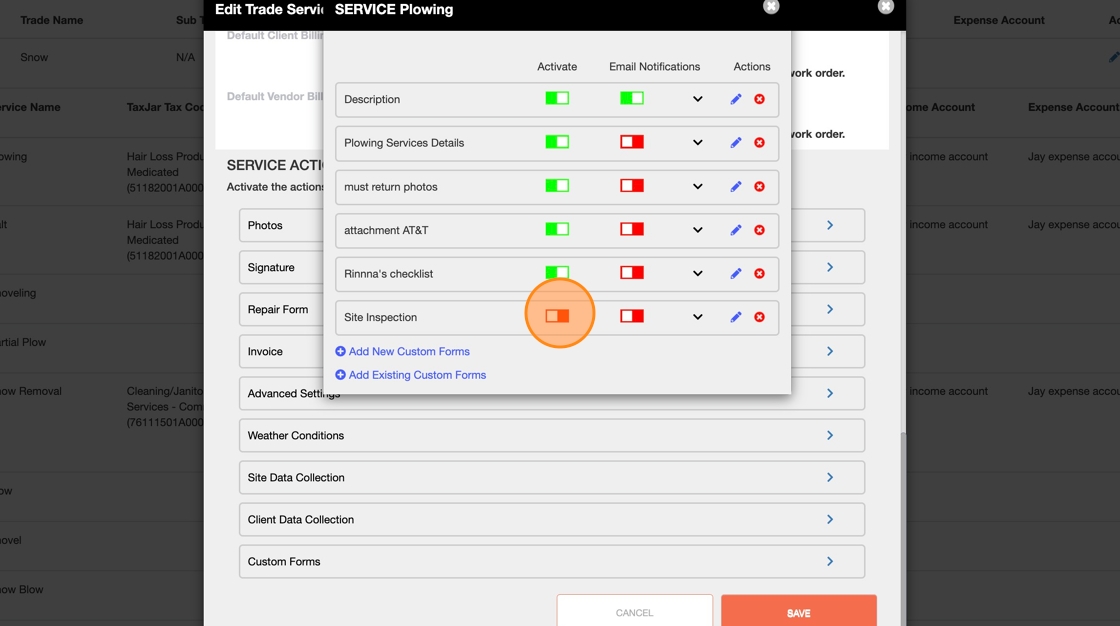Click plus icon beside Add New Custom Forms
This screenshot has width=1120, height=626.
340,352
